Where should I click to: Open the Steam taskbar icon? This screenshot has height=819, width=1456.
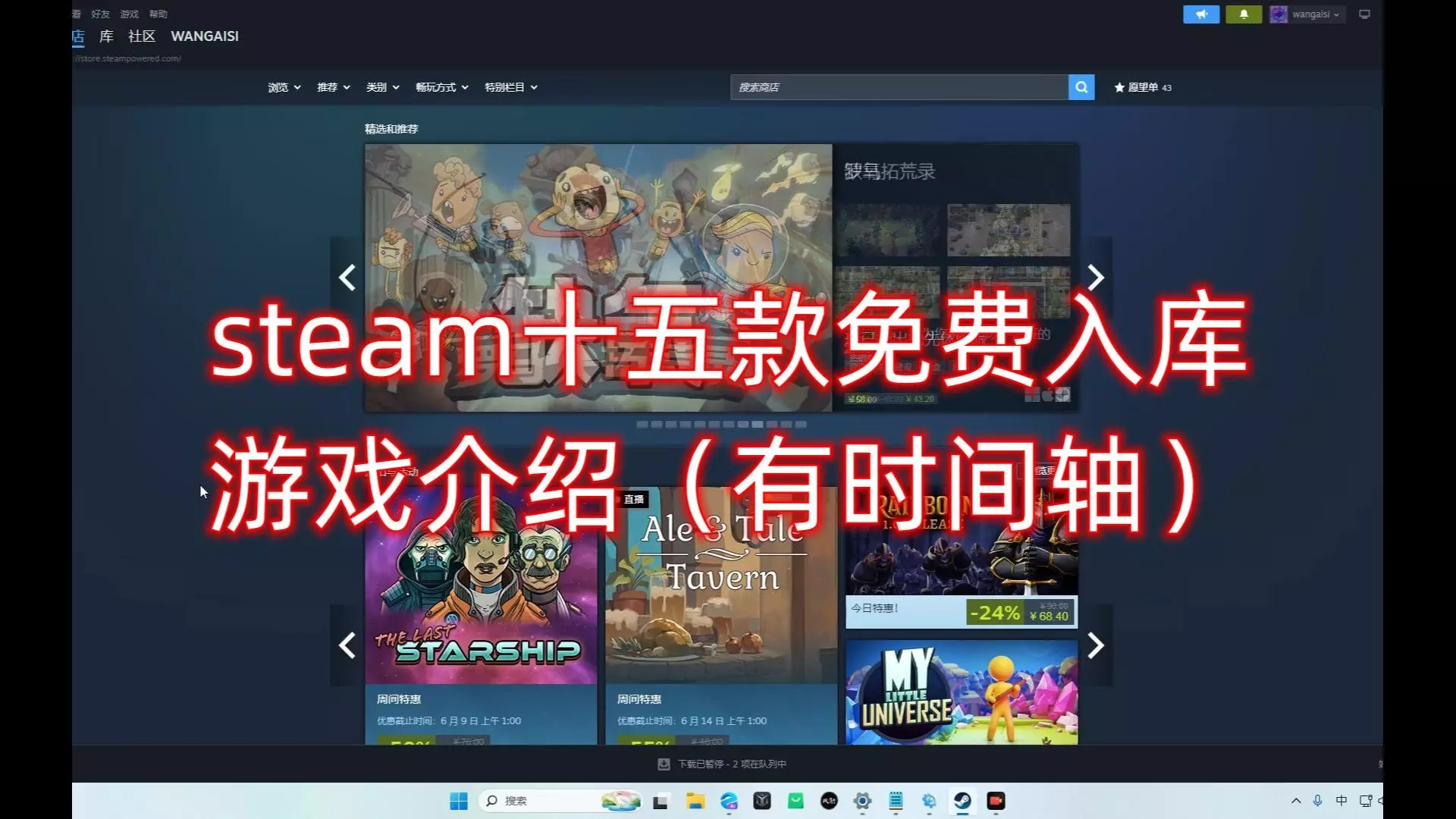(x=962, y=801)
